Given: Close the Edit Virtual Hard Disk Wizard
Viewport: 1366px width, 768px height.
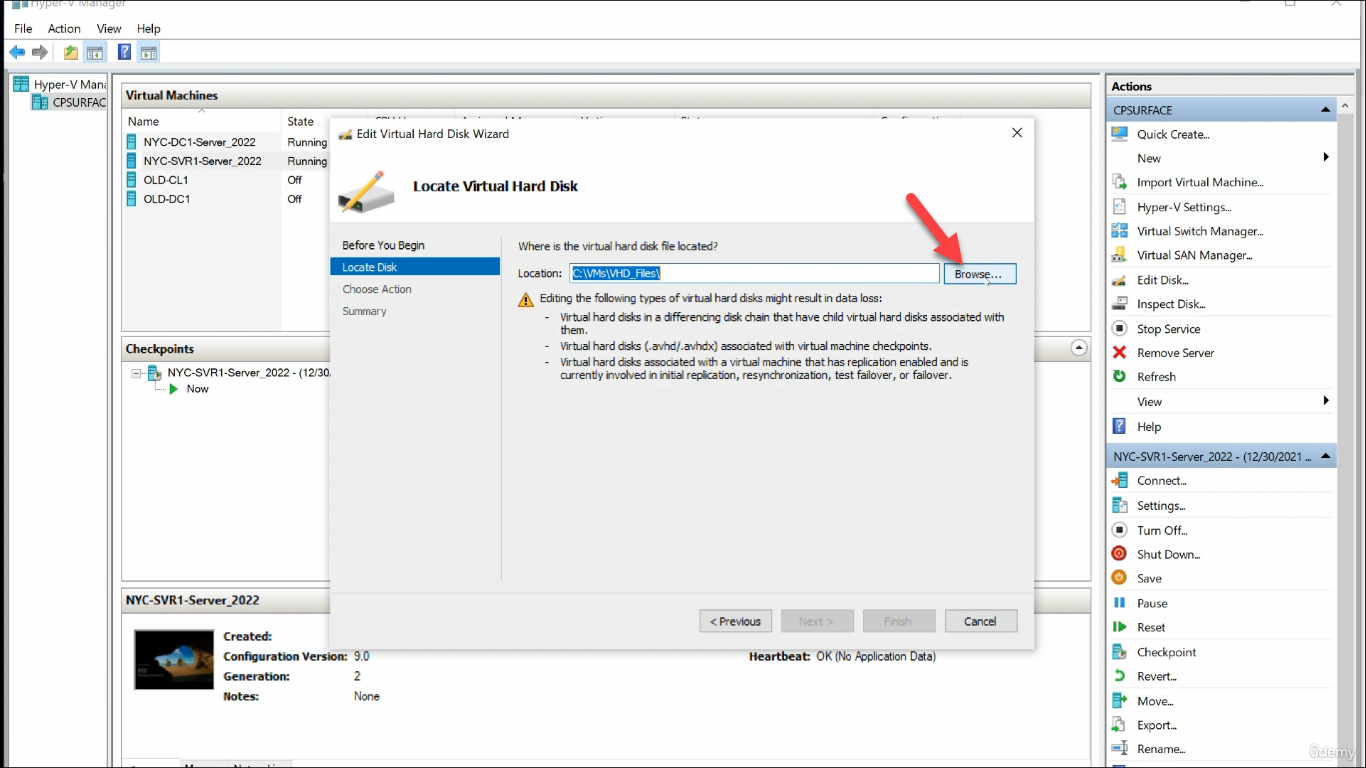Looking at the screenshot, I should (1017, 133).
